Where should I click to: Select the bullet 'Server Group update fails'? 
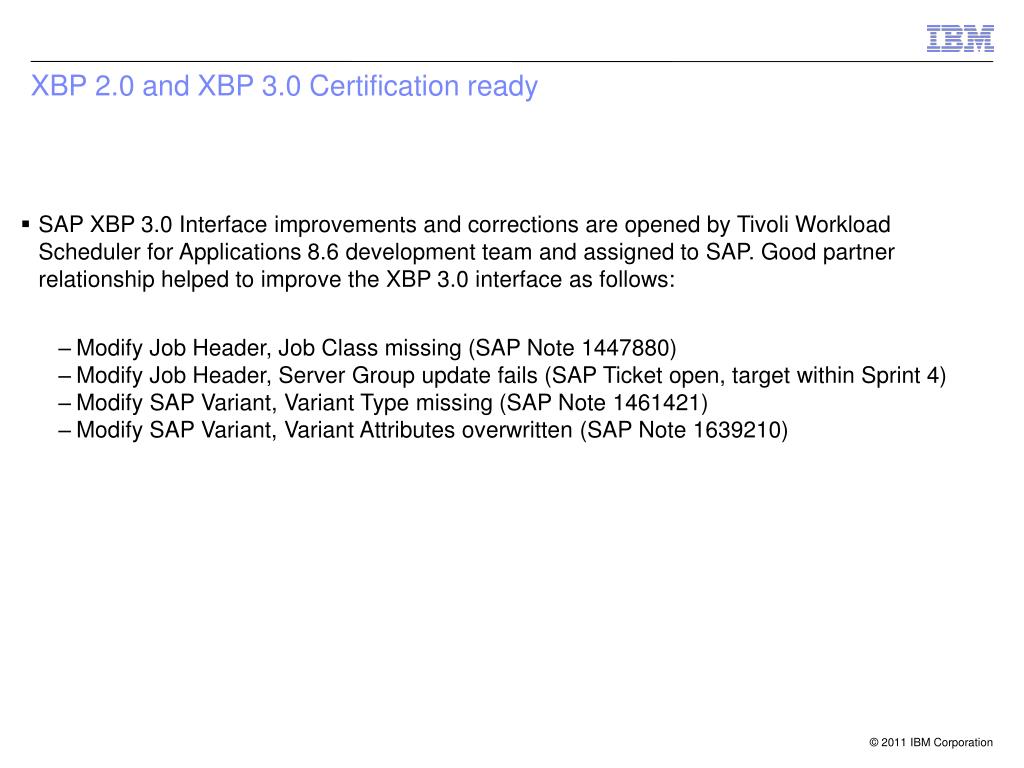point(502,376)
